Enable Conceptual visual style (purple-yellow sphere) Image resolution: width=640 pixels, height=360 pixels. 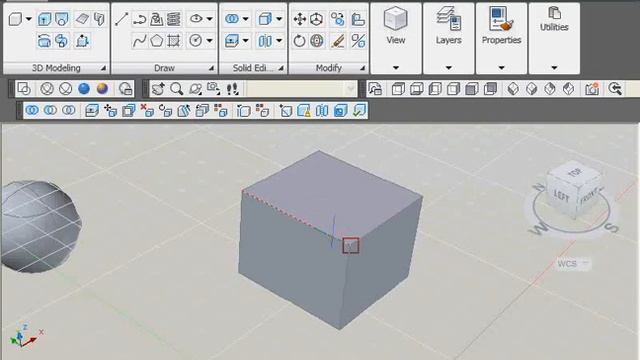coord(102,89)
